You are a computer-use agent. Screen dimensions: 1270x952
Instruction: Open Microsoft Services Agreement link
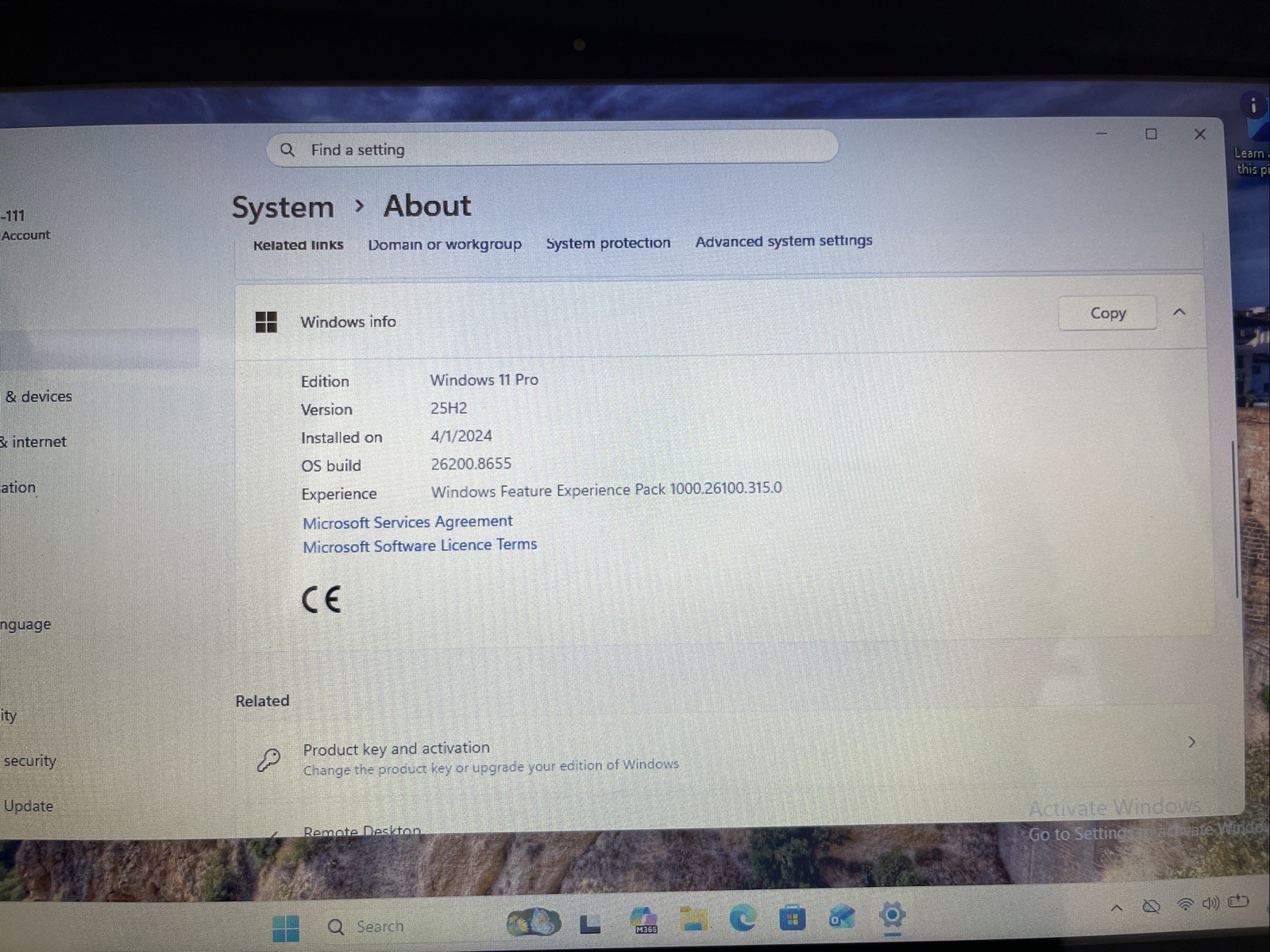click(407, 522)
